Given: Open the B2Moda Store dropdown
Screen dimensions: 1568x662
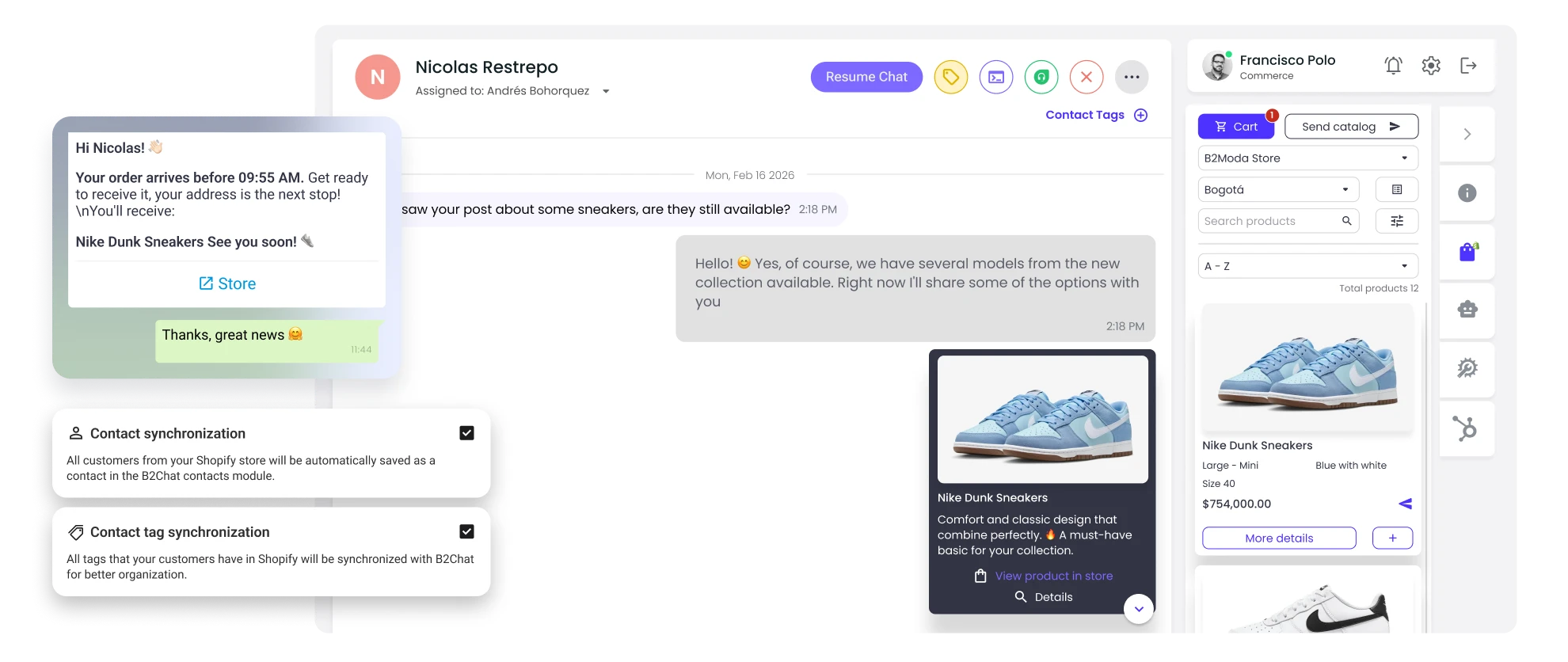Looking at the screenshot, I should (1307, 158).
